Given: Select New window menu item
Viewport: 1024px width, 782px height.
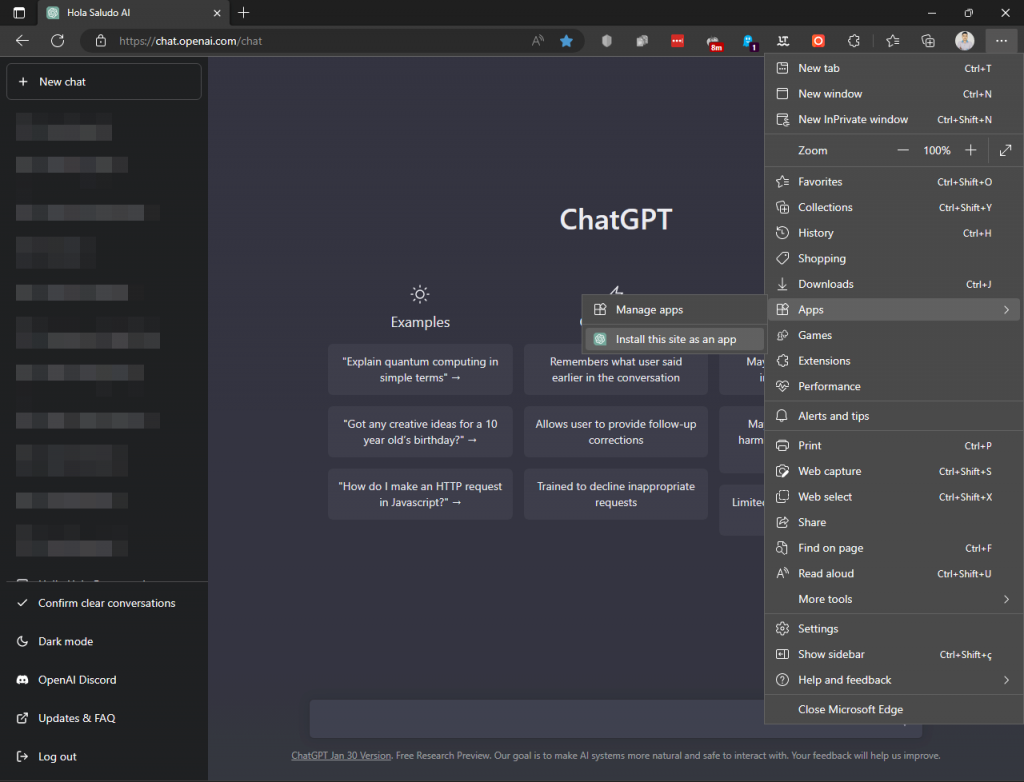Looking at the screenshot, I should [x=893, y=93].
